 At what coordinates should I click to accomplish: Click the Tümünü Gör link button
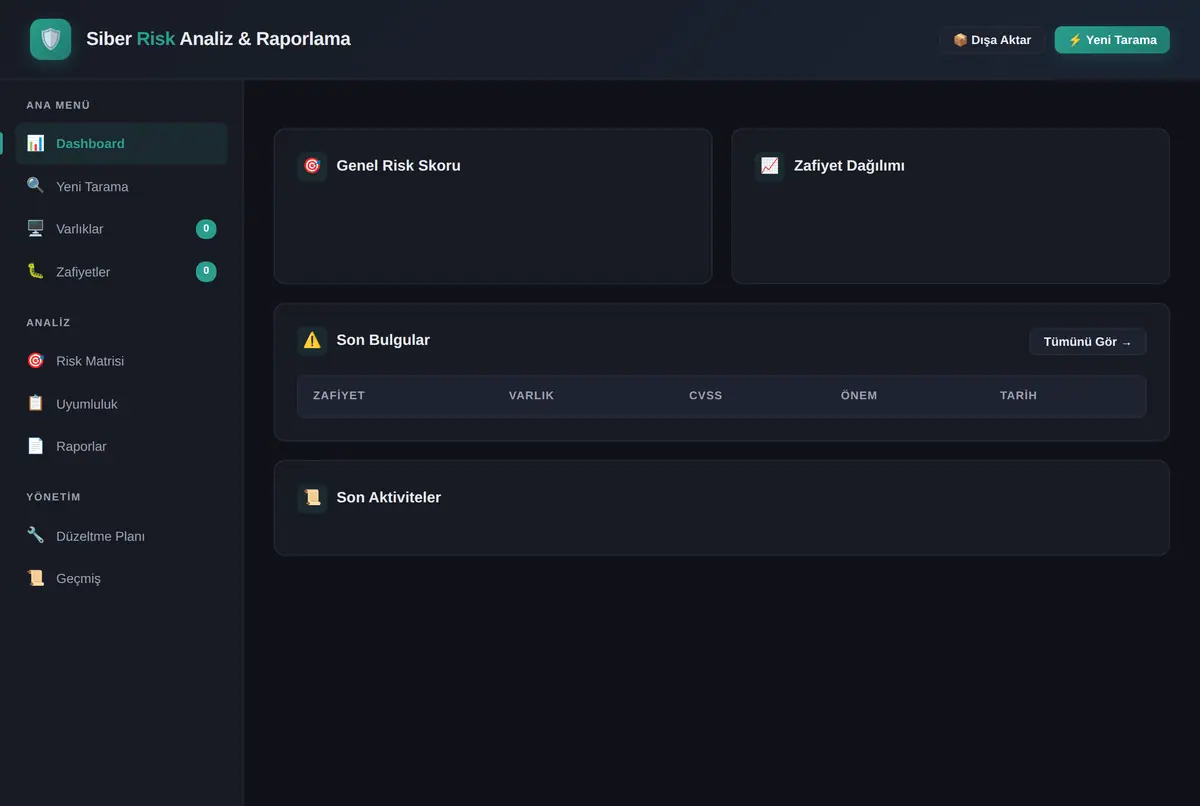pos(1088,342)
